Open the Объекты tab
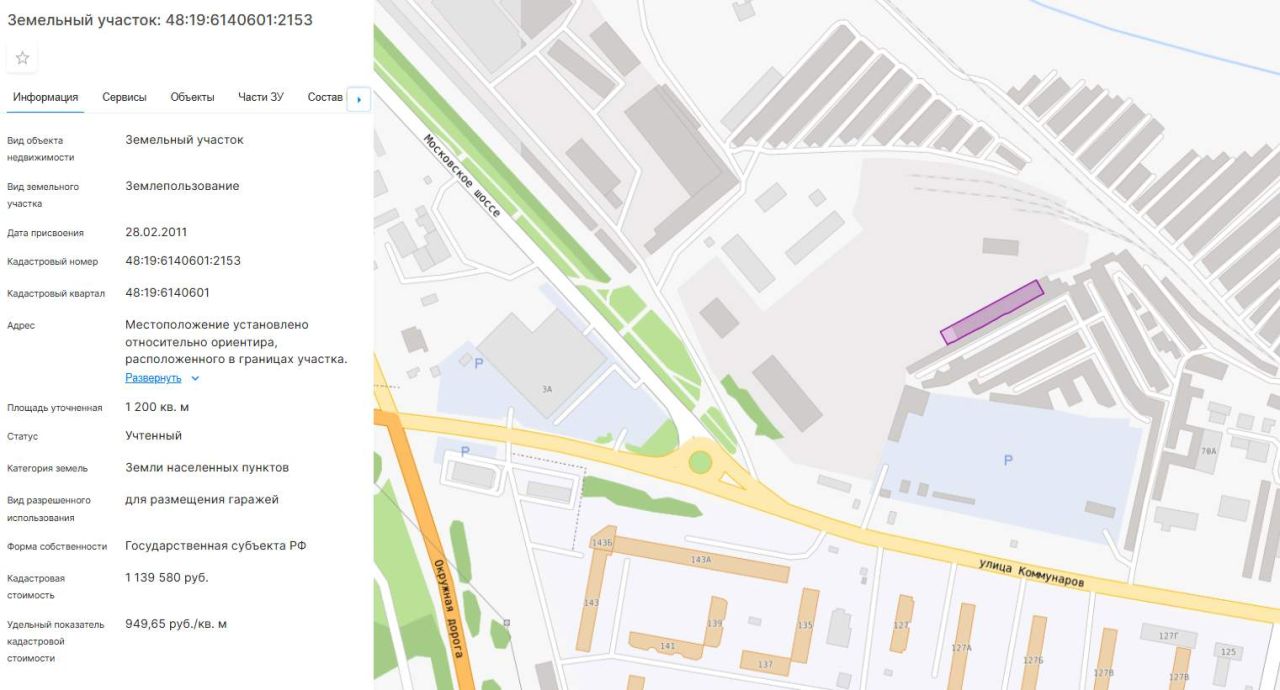This screenshot has height=690, width=1280. pyautogui.click(x=192, y=97)
